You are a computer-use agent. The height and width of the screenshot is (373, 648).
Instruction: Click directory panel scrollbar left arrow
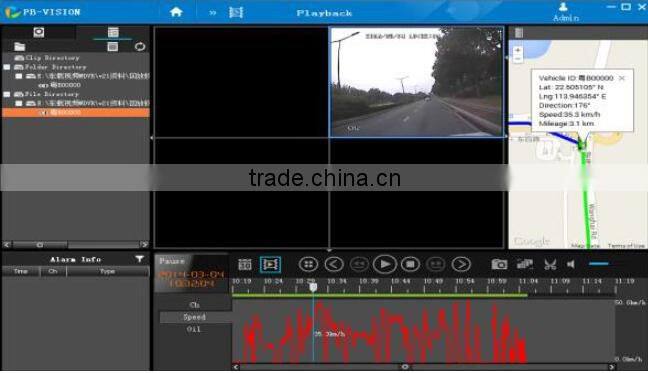pyautogui.click(x=7, y=245)
